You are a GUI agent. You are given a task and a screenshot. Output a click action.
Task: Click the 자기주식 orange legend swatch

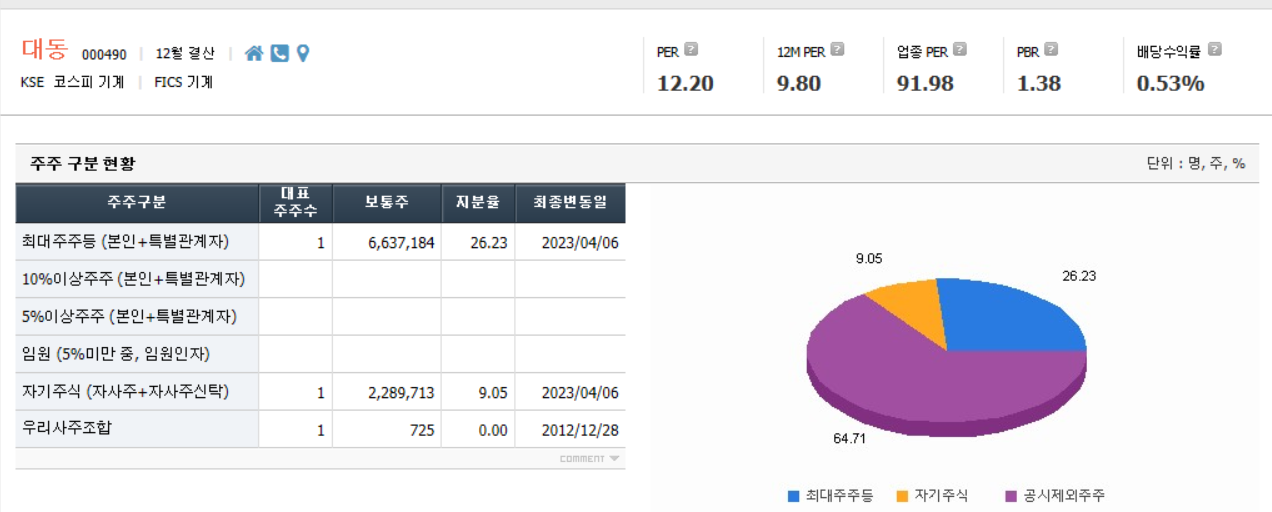point(902,496)
